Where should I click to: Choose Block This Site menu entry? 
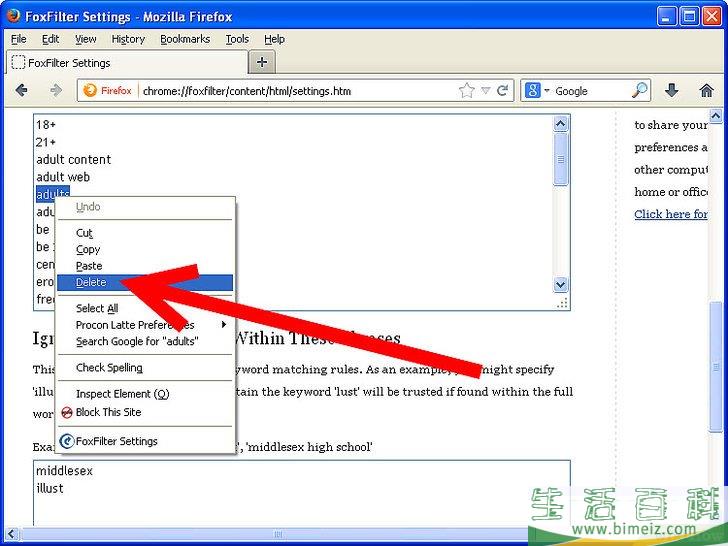point(145,412)
